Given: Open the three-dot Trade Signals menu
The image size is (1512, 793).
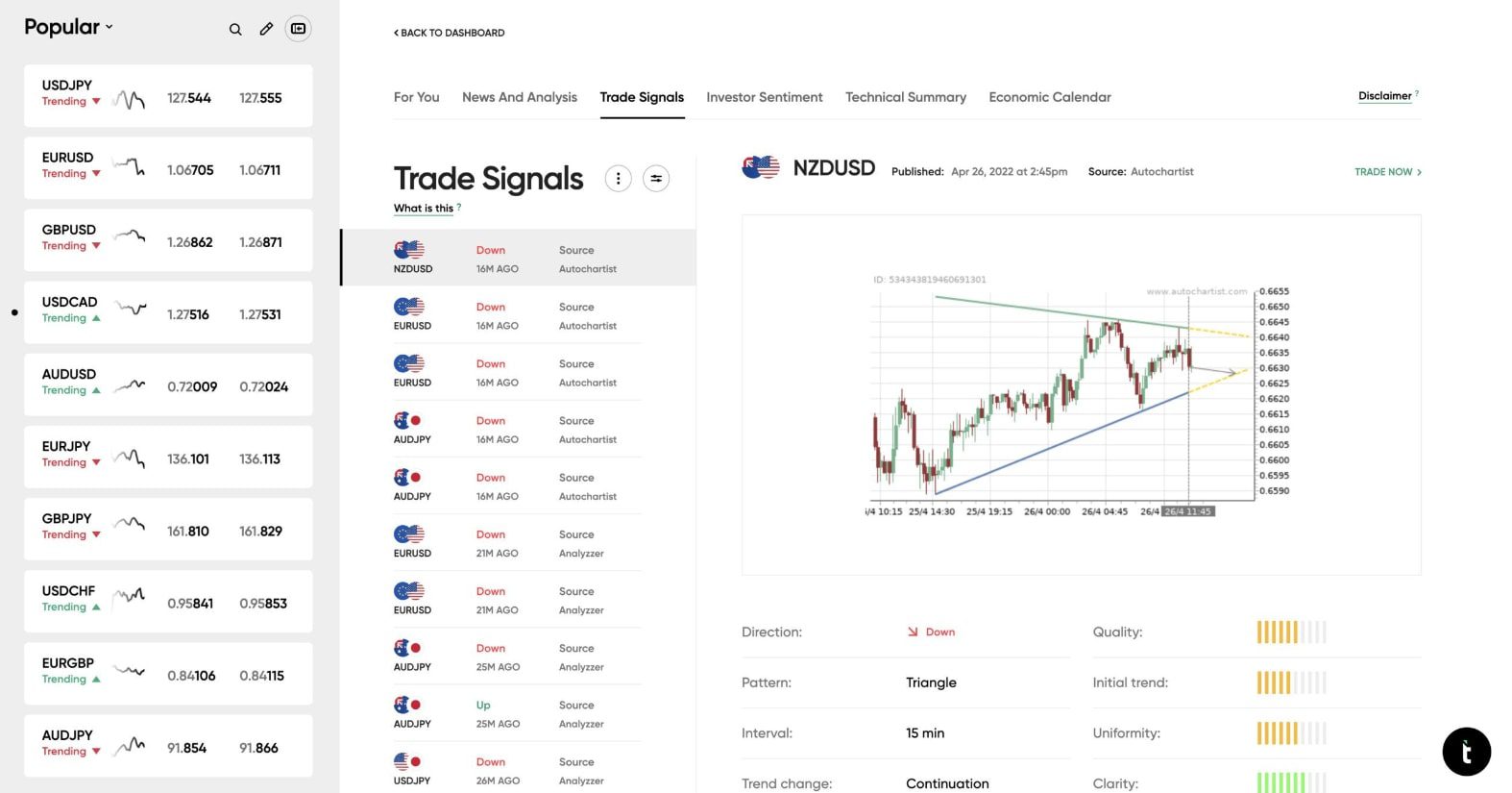Looking at the screenshot, I should coord(618,178).
